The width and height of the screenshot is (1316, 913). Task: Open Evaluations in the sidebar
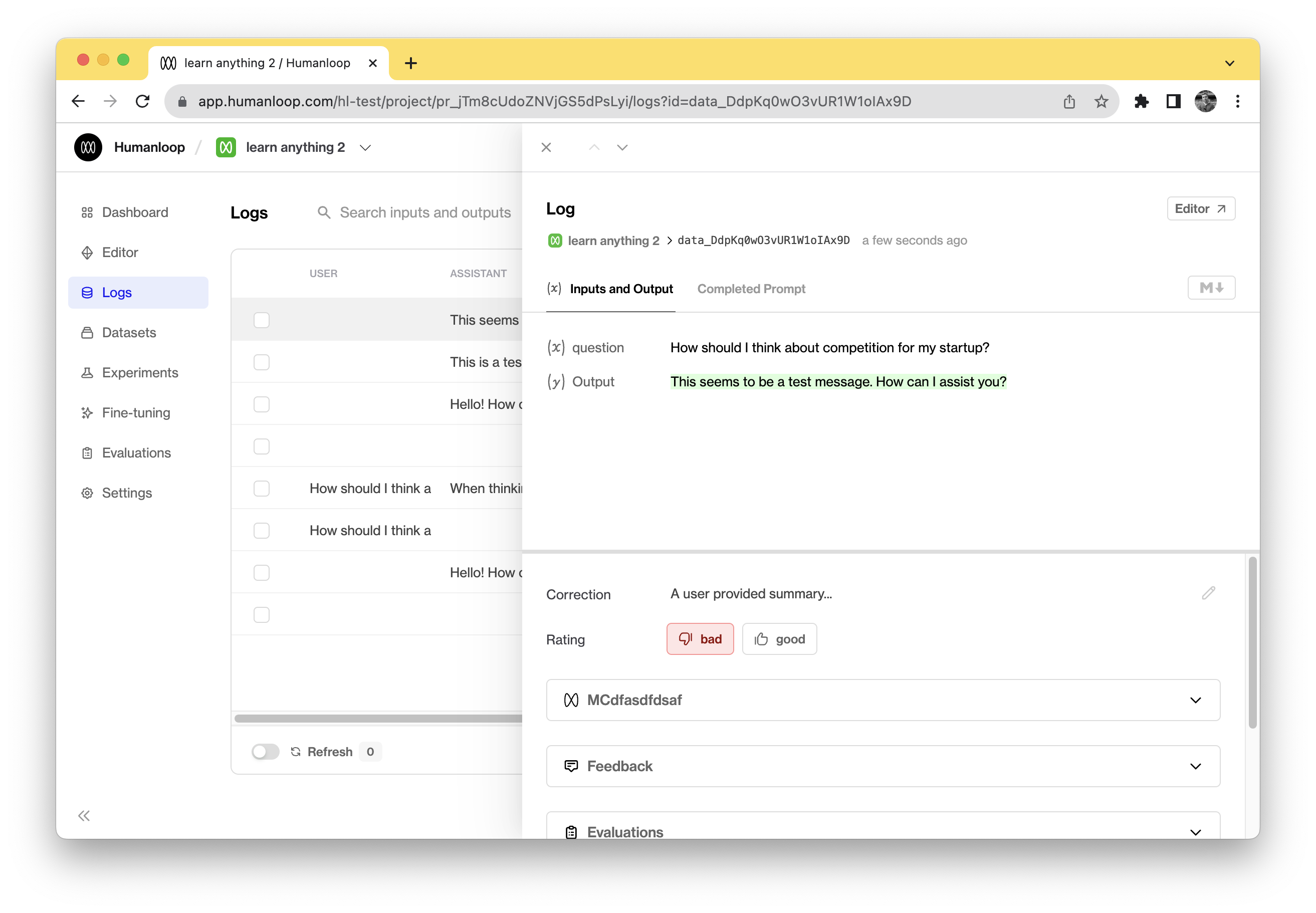pos(138,452)
